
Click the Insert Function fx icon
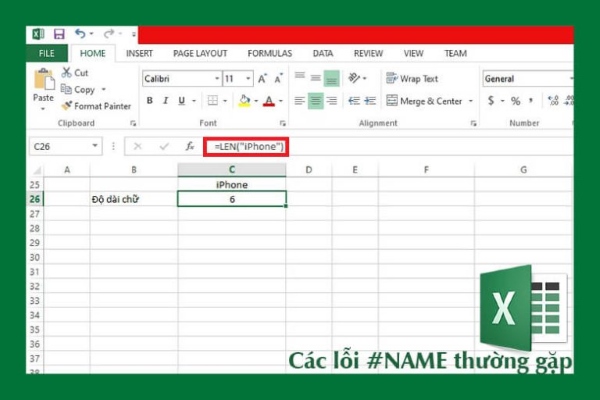pyautogui.click(x=190, y=146)
